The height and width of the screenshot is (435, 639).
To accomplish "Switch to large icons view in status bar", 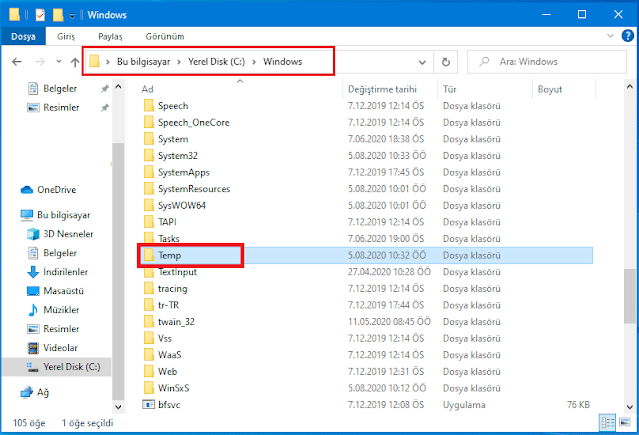I will click(624, 422).
